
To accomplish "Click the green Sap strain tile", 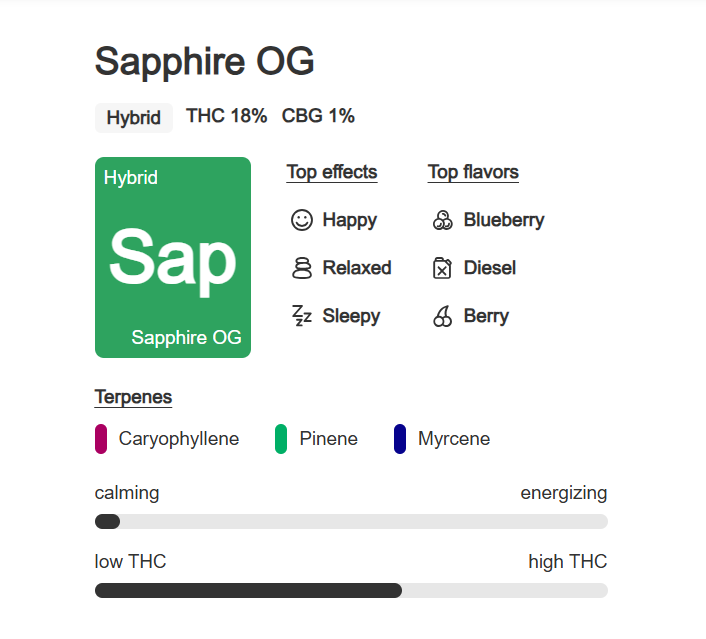I will pos(173,258).
